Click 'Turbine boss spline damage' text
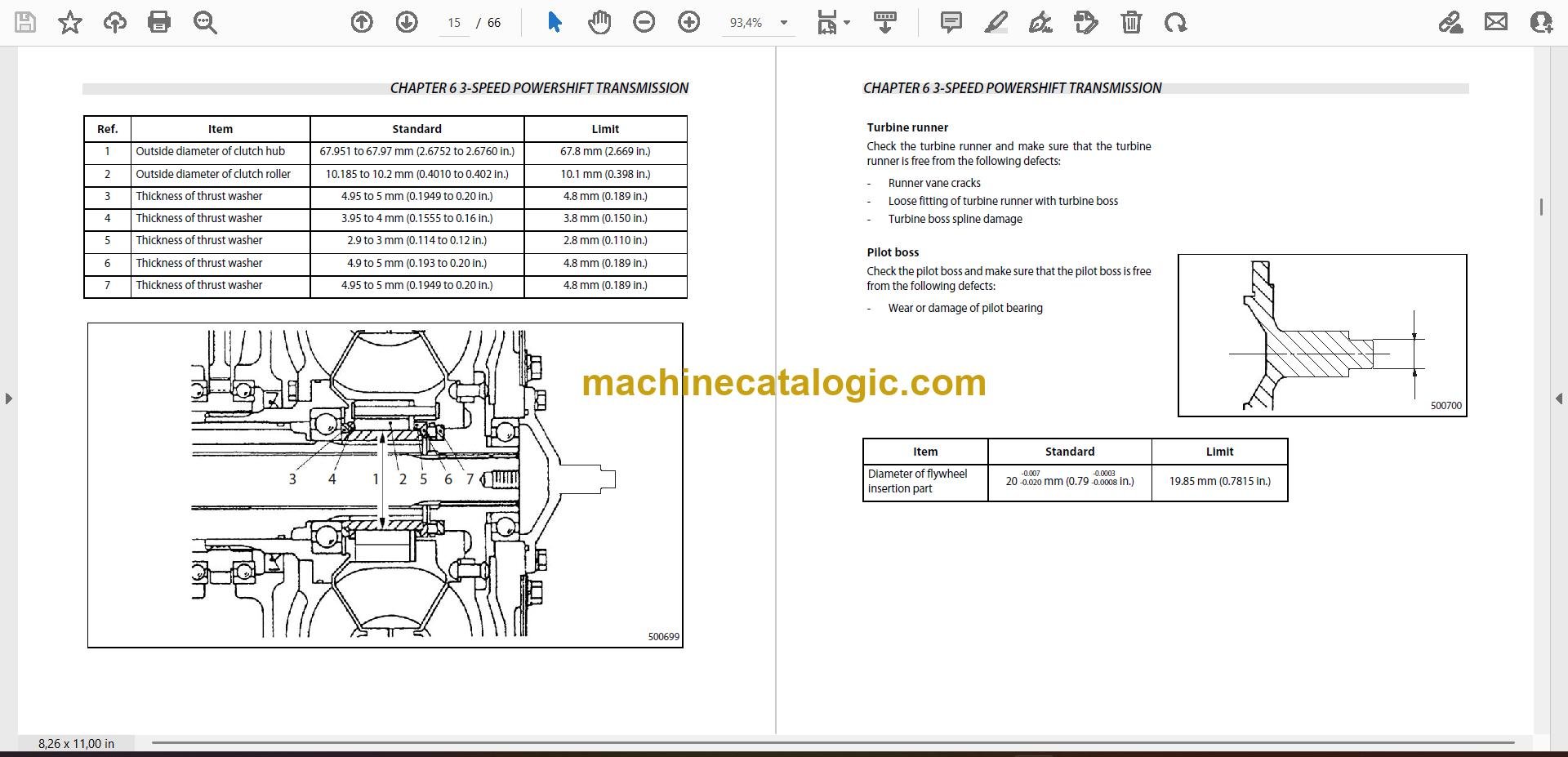Screen dimensions: 1568x757 (955, 219)
